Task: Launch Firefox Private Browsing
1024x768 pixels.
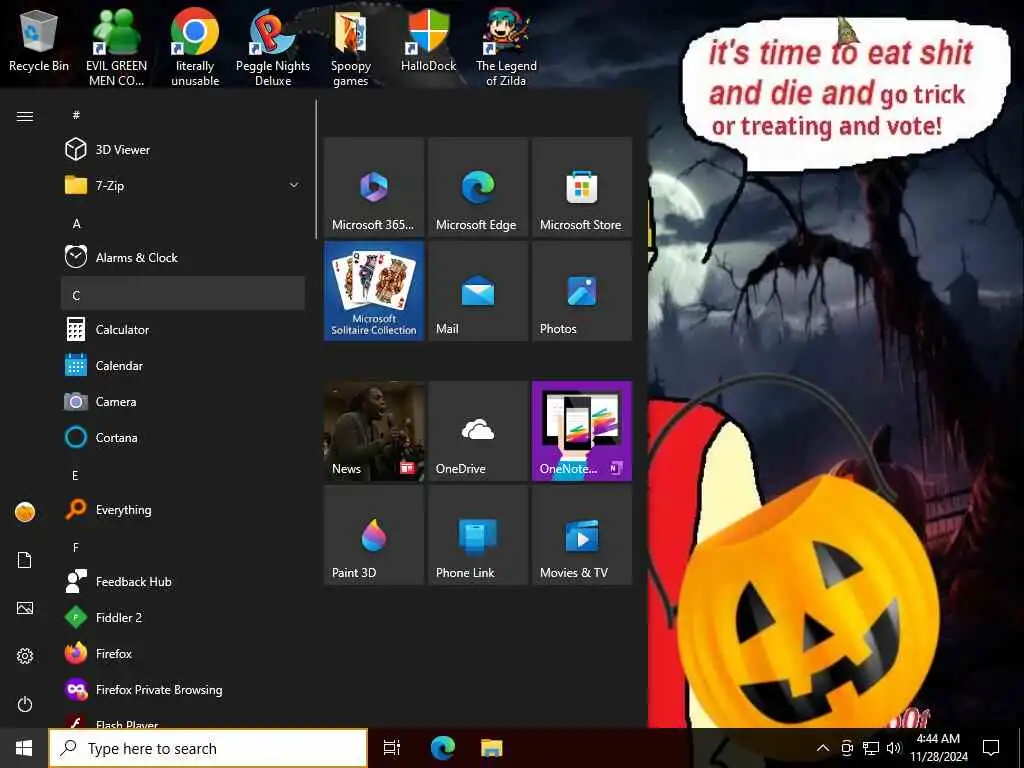Action: (183, 690)
